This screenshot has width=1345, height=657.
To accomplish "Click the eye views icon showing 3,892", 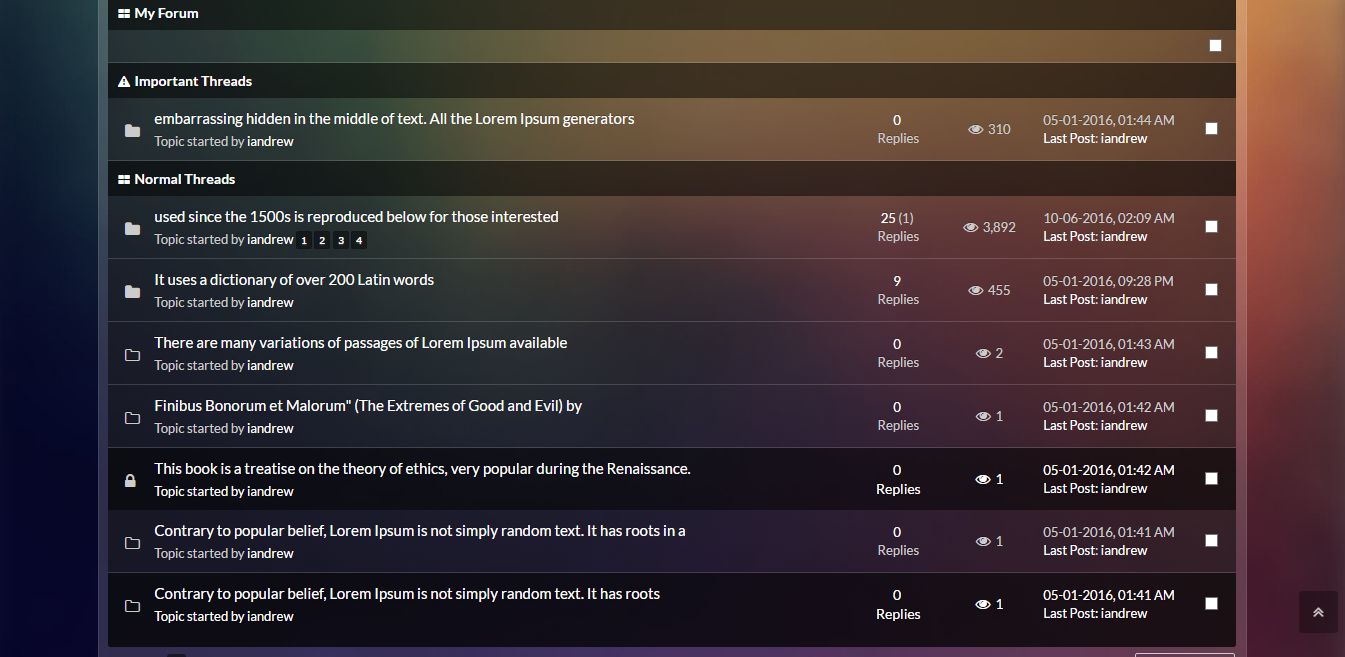I will coord(970,227).
